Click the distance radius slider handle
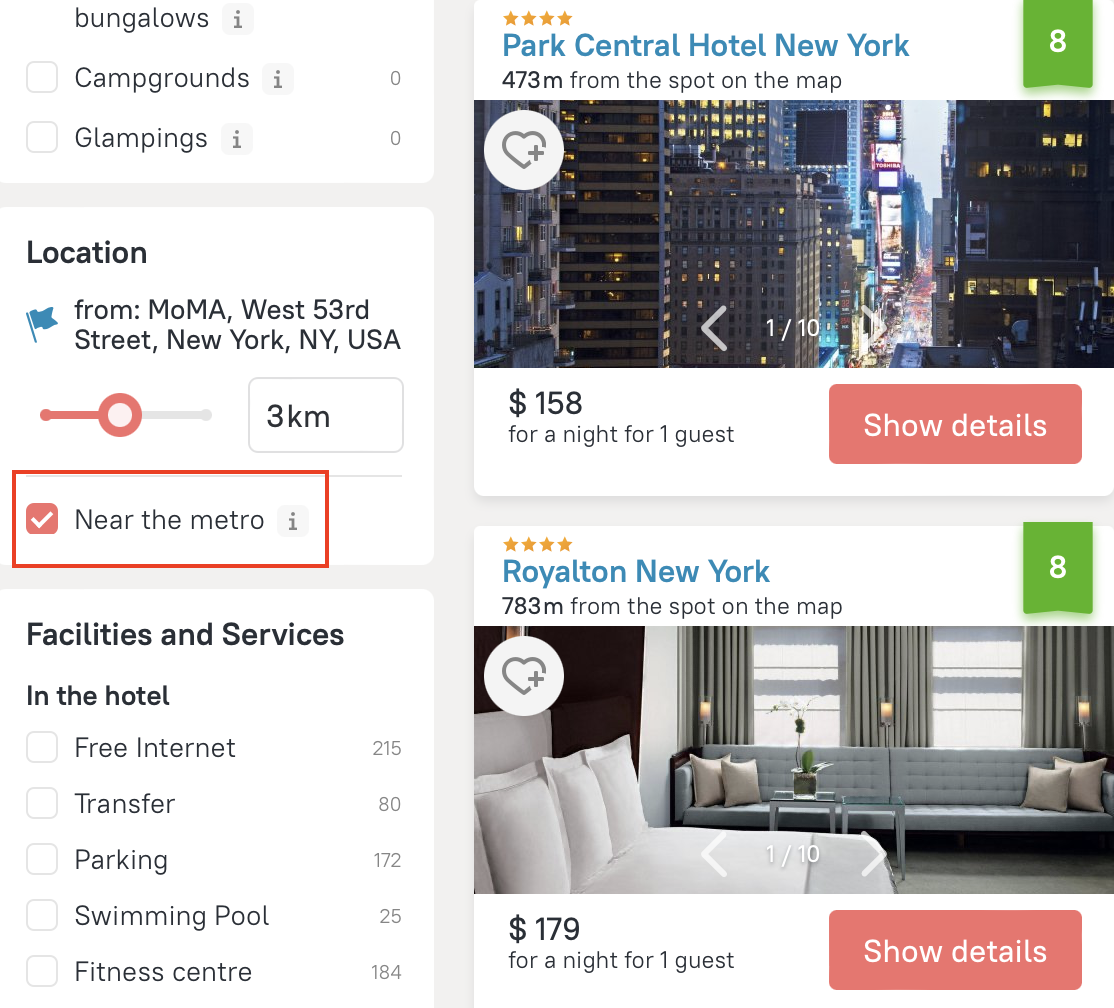 tap(119, 415)
